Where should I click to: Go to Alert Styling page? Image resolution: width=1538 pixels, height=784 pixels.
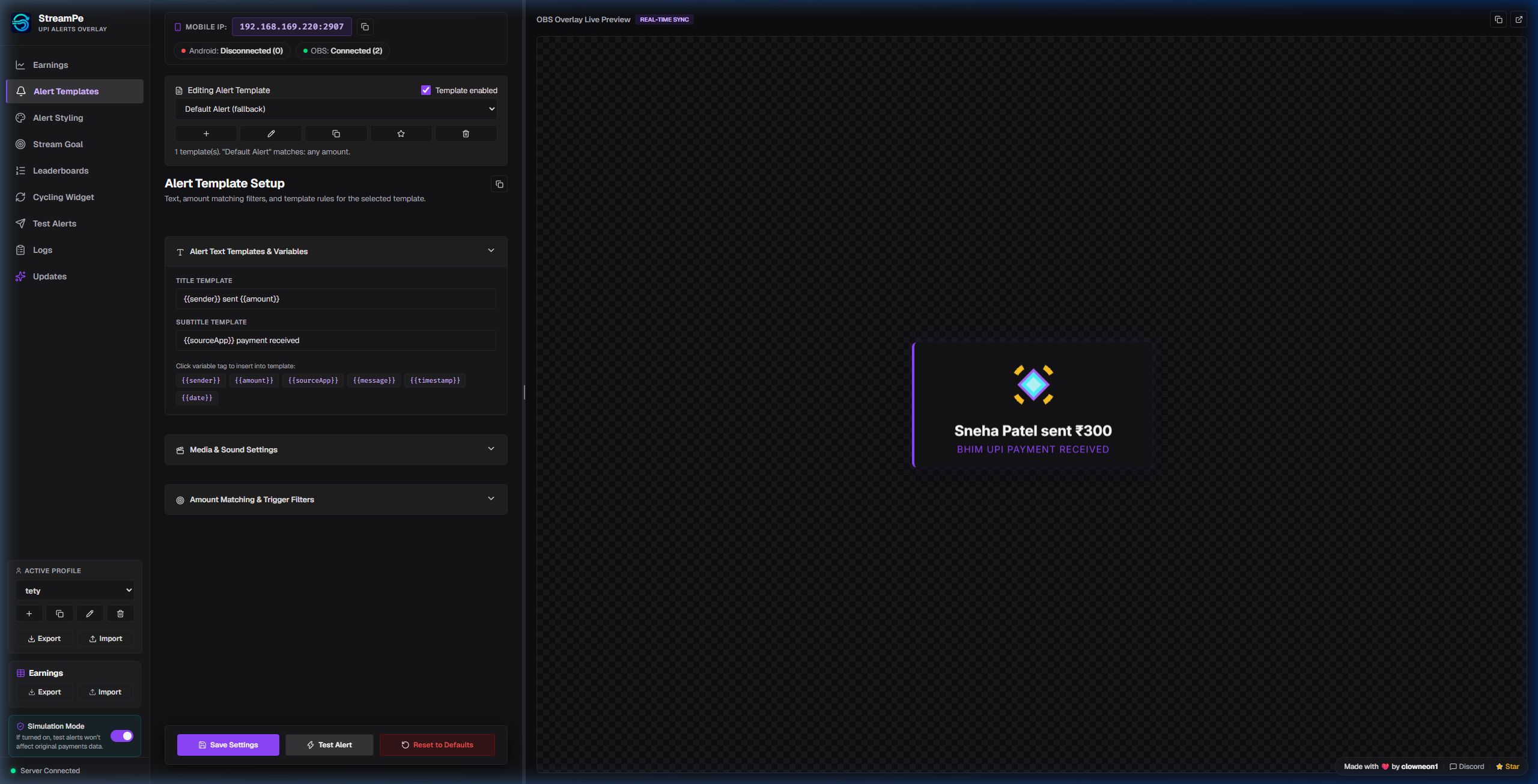pyautogui.click(x=74, y=118)
